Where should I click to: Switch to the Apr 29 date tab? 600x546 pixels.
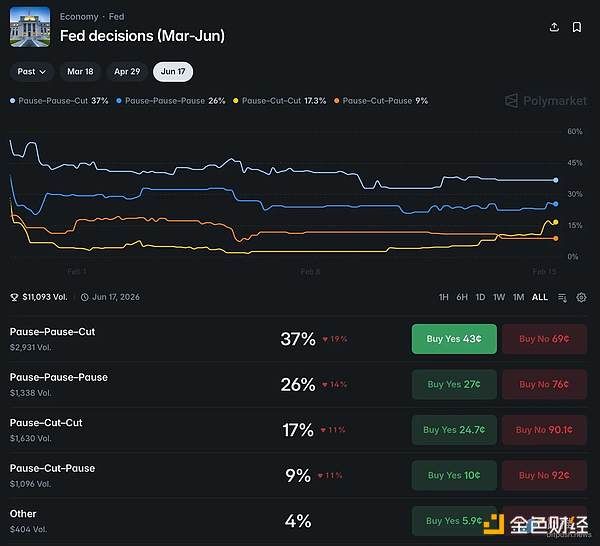127,72
